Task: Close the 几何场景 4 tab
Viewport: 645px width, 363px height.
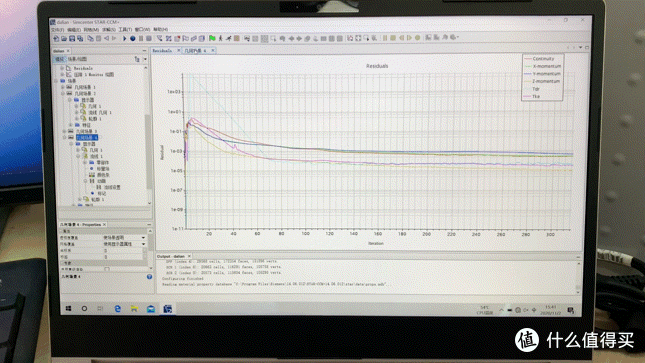Action: [x=213, y=50]
